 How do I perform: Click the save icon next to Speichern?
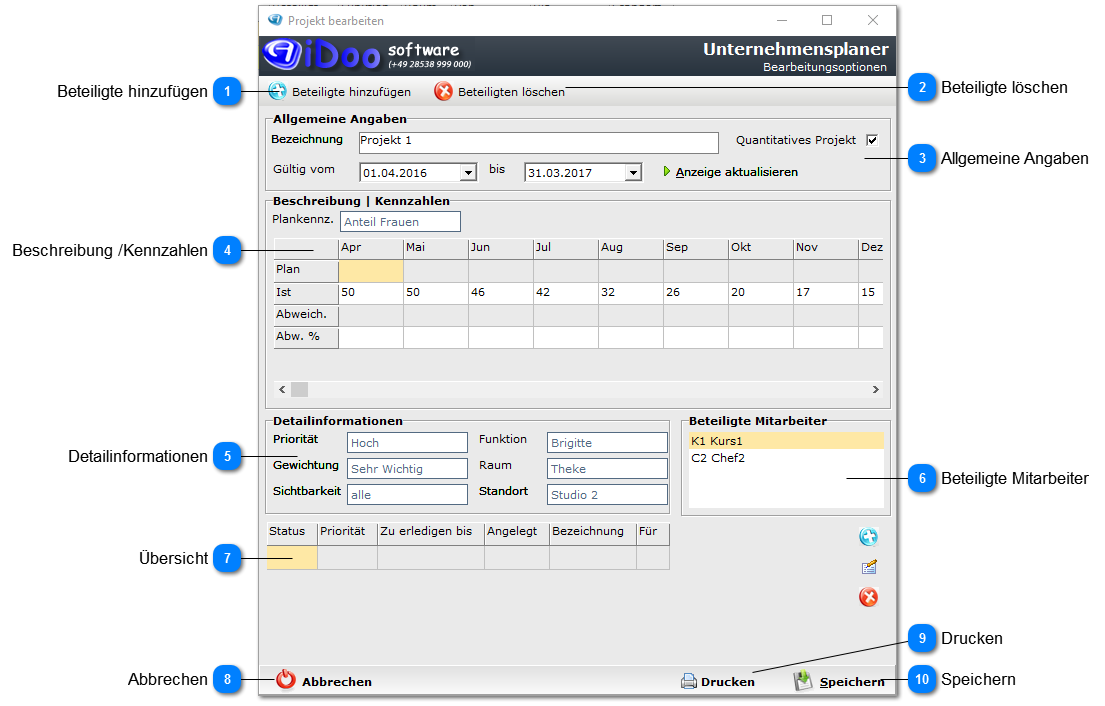[x=803, y=681]
